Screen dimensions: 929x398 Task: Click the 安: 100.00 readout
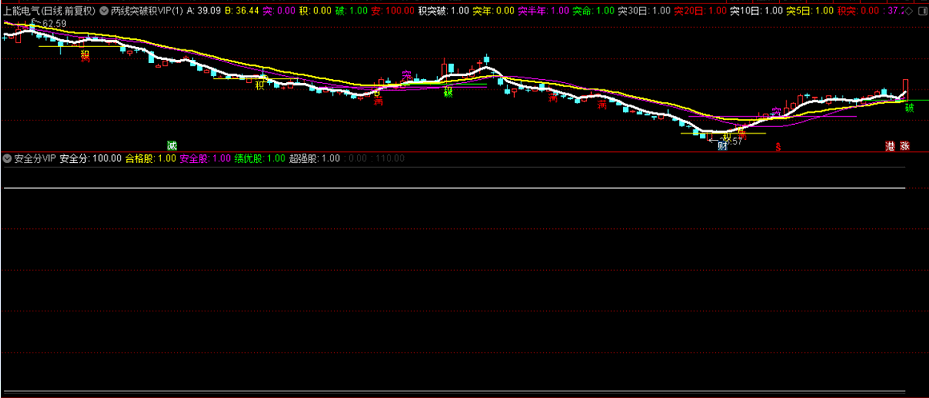(392, 11)
